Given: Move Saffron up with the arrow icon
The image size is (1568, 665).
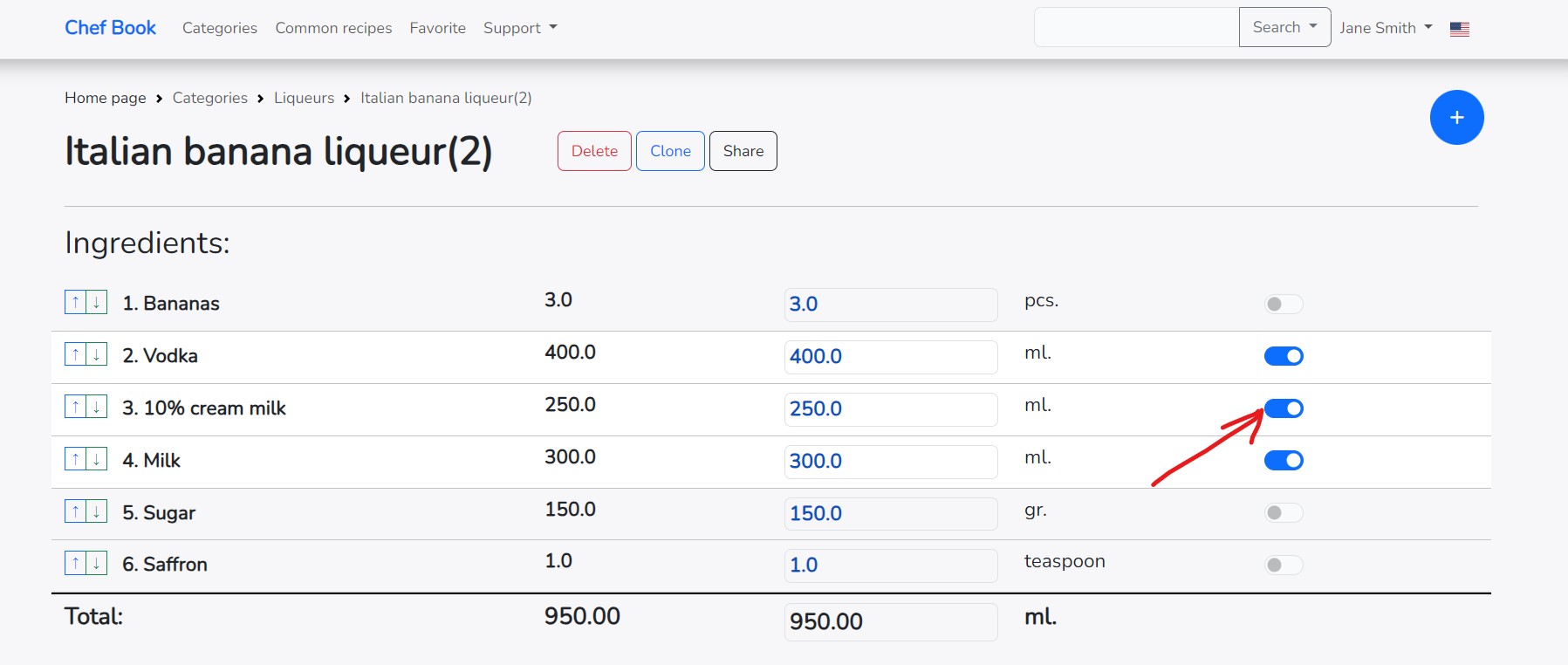Looking at the screenshot, I should (76, 563).
